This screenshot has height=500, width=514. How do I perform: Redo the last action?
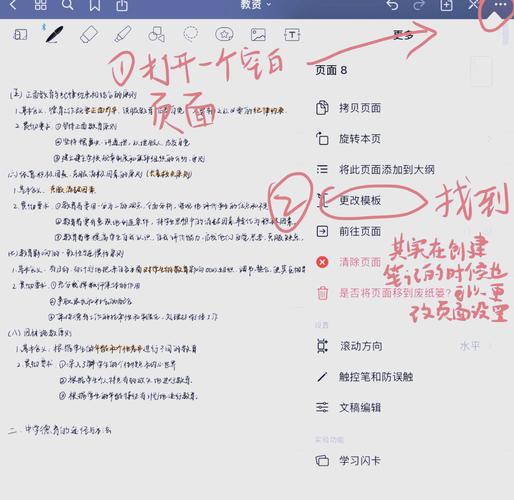point(419,5)
